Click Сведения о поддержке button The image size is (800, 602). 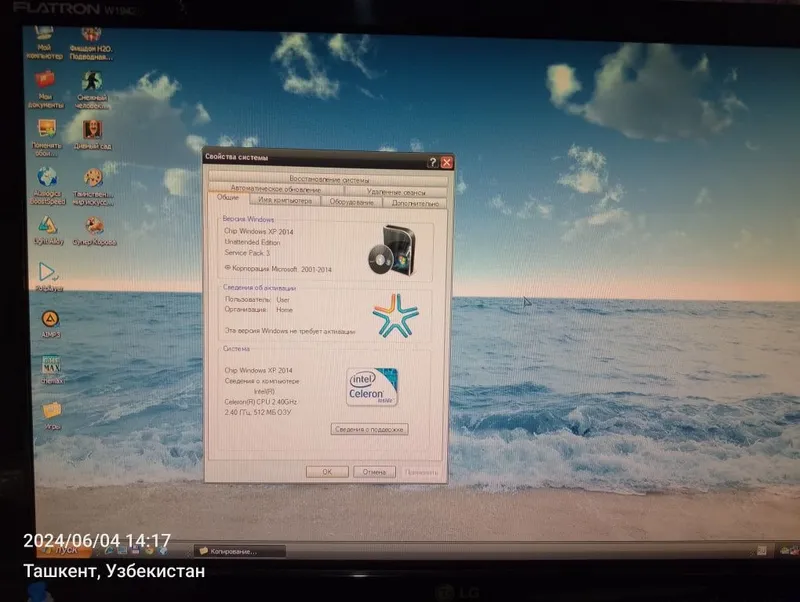point(369,430)
